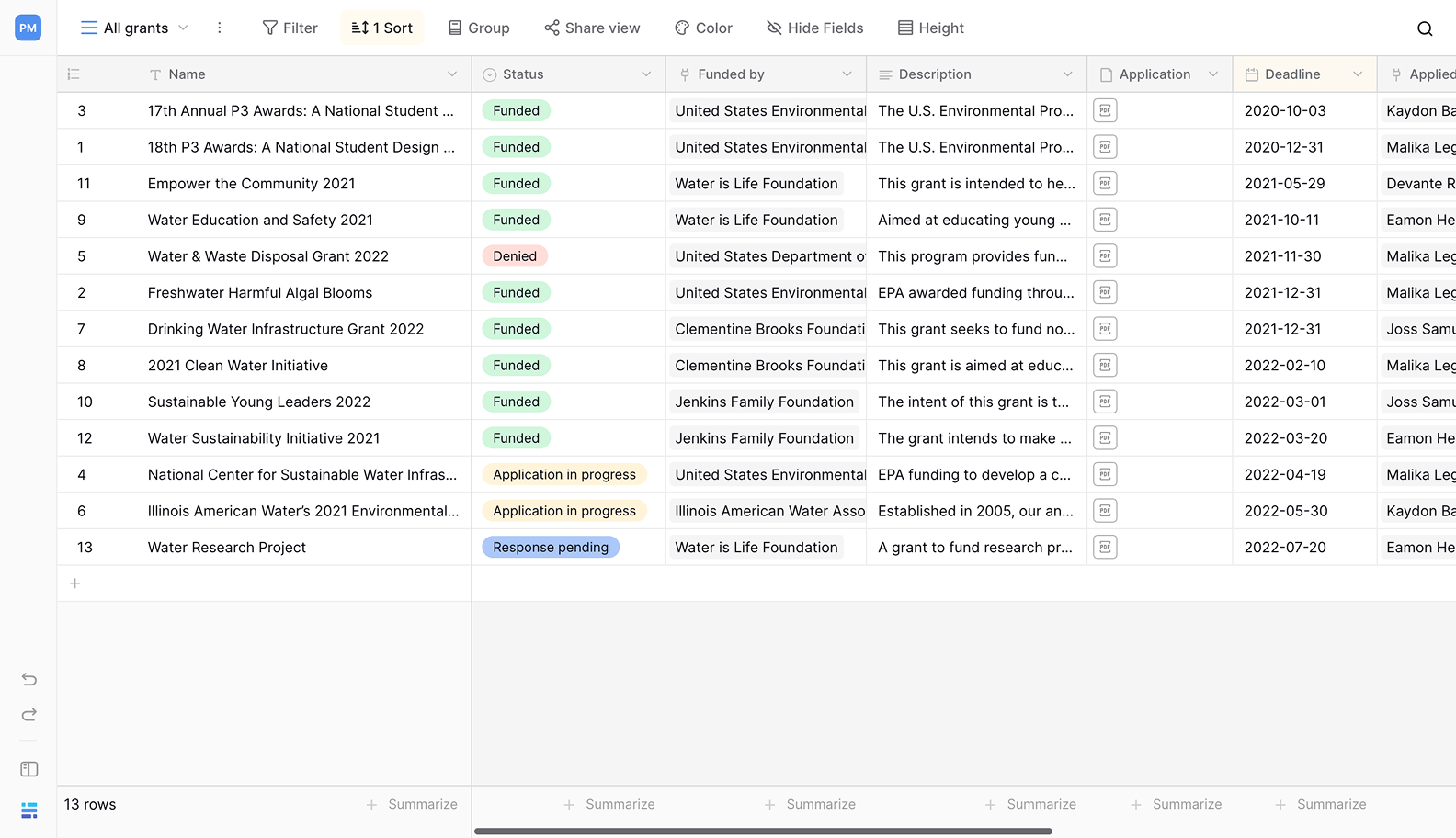Open the 1 Sort menu
Screen dimensions: 1456x838
coord(382,28)
